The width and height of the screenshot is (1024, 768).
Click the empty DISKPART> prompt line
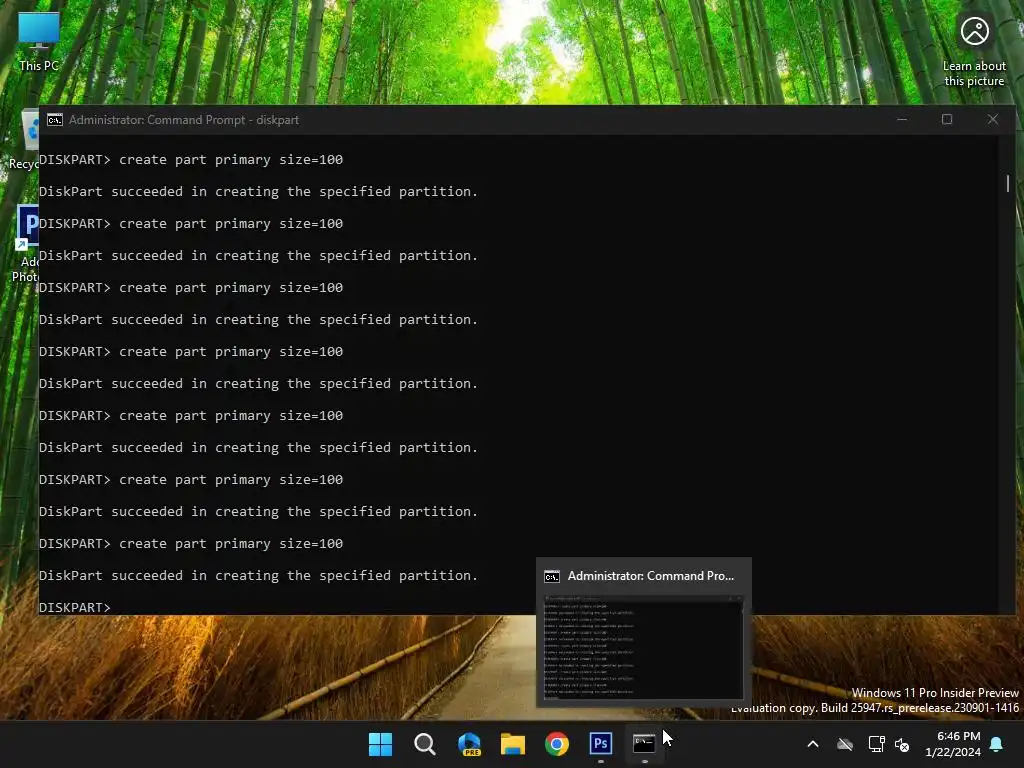click(x=75, y=607)
